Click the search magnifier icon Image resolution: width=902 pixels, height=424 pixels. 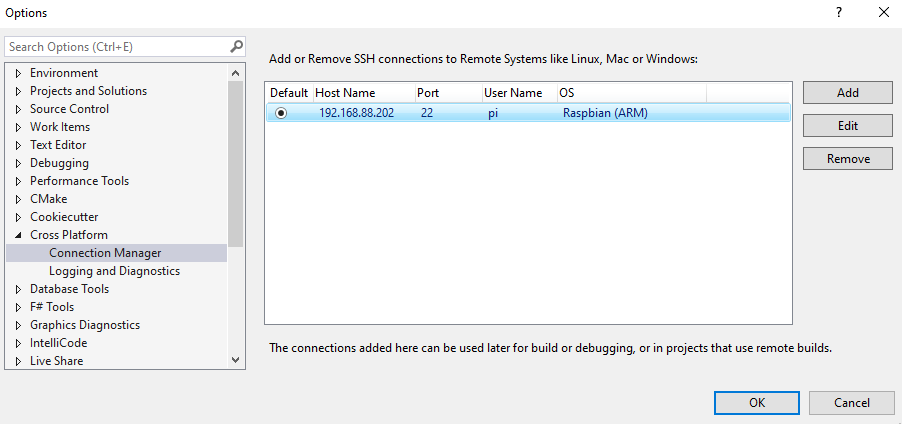pyautogui.click(x=236, y=46)
